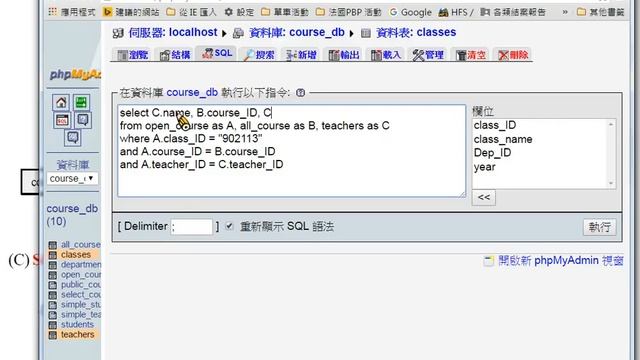Toggle the redisplay SQL query checkbox
Image resolution: width=640 pixels, height=360 pixels.
click(x=229, y=226)
